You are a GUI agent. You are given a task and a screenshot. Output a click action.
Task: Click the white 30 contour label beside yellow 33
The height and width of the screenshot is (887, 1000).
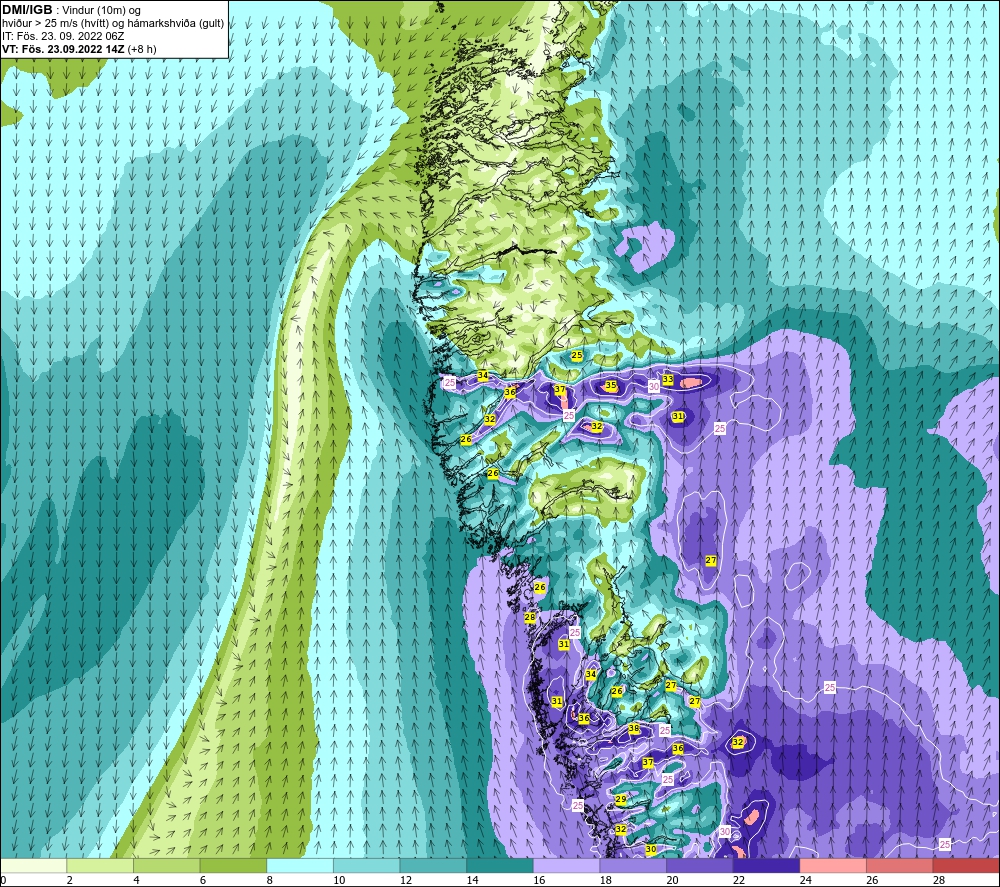[x=654, y=386]
